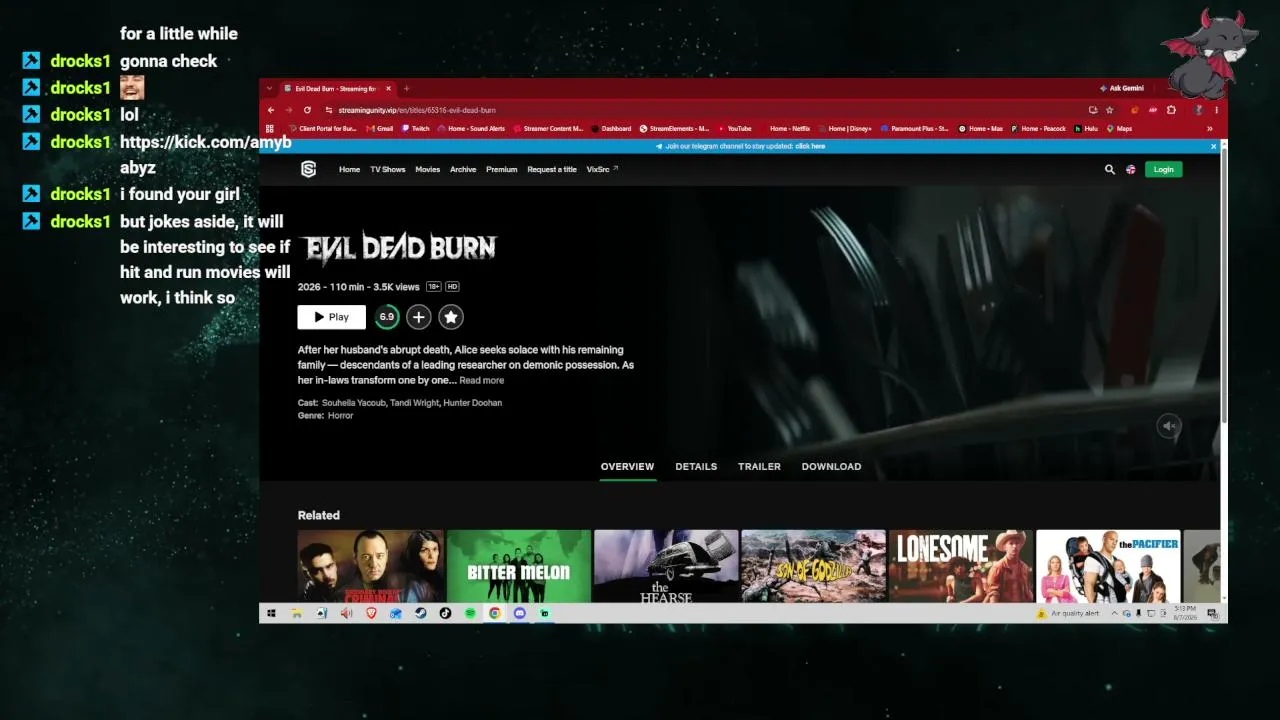1280x720 pixels.
Task: Switch to the TRAILER tab
Action: click(759, 467)
